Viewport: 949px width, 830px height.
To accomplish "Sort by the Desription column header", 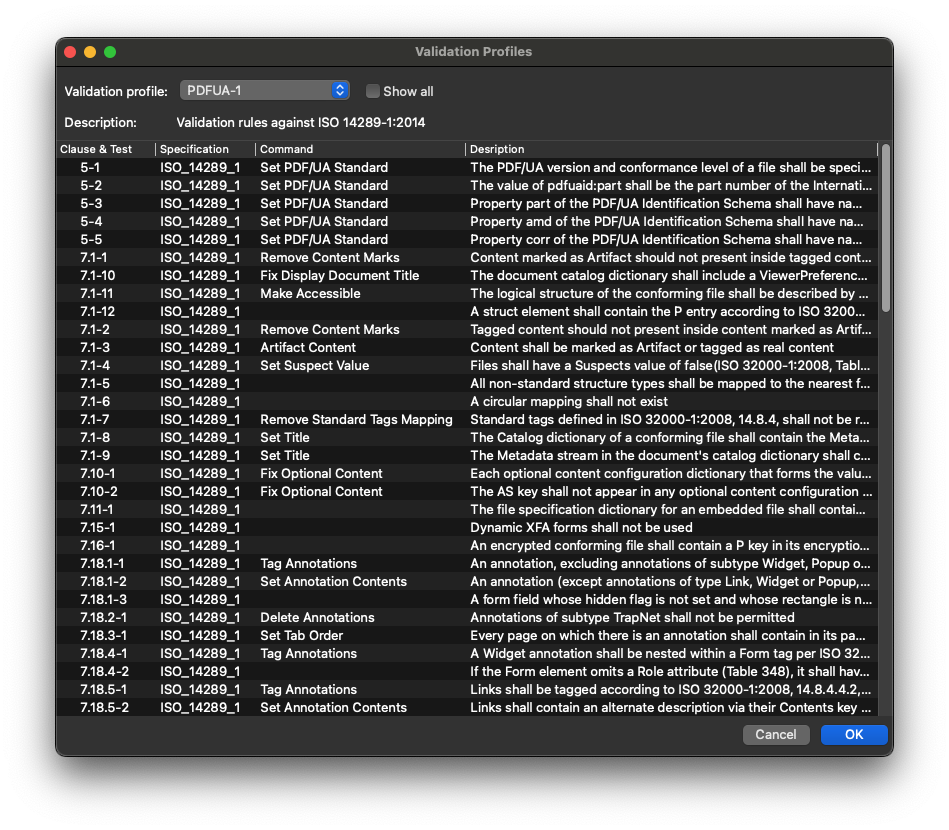I will pos(671,149).
